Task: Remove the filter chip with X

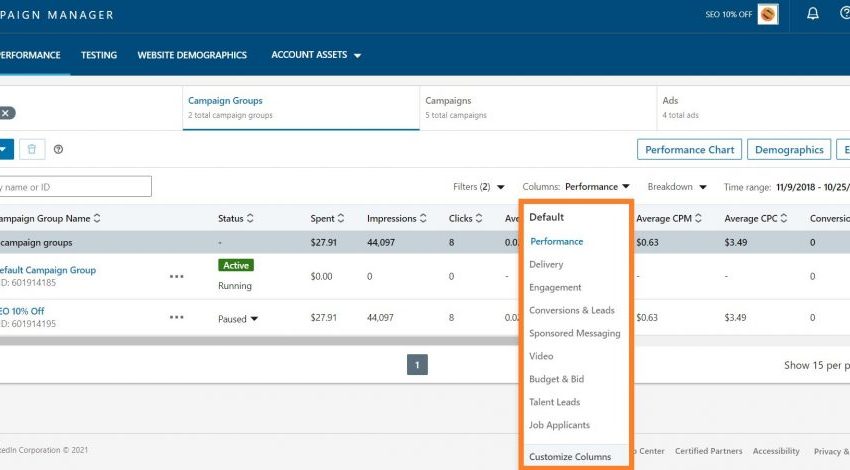Action: coord(5,113)
